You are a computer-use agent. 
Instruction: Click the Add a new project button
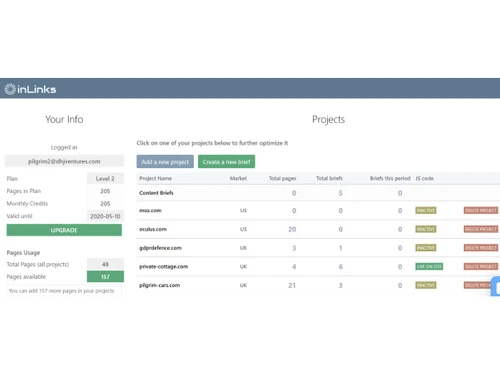165,162
